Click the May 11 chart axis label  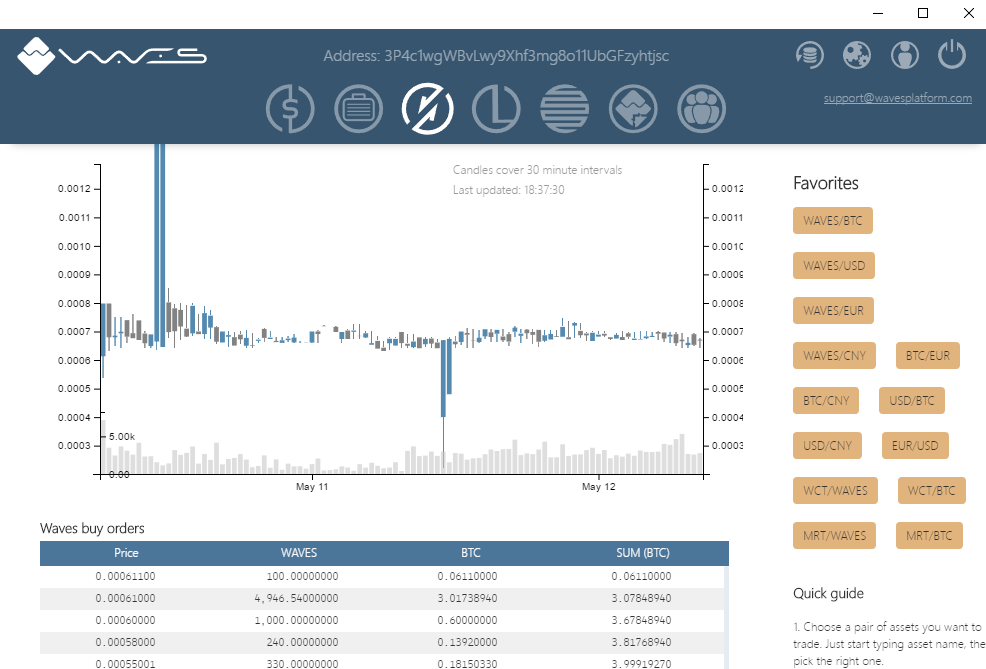coord(312,487)
